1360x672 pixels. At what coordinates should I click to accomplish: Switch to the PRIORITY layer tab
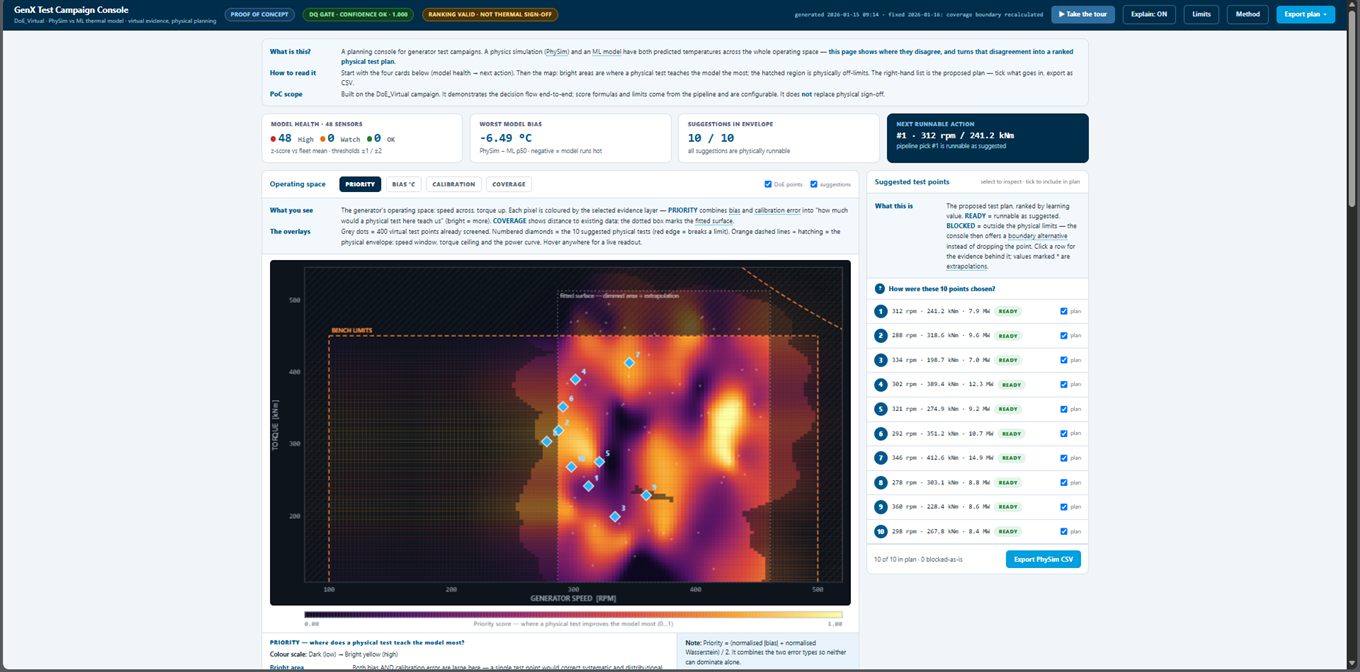[360, 184]
